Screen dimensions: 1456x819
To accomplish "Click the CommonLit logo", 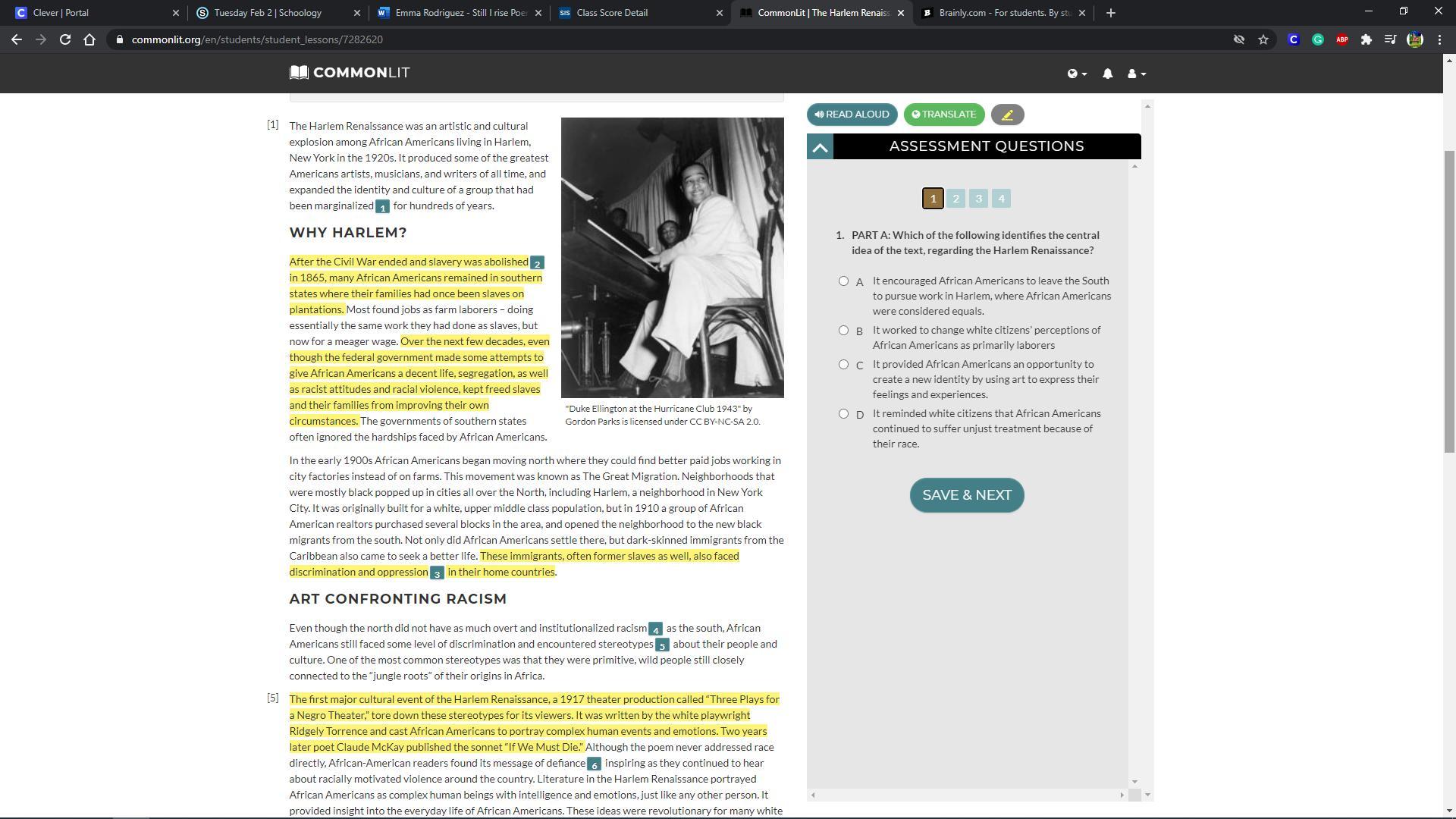I will pyautogui.click(x=350, y=73).
